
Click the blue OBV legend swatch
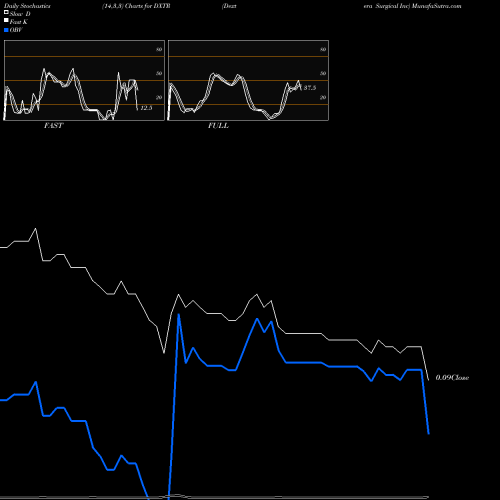click(6, 30)
